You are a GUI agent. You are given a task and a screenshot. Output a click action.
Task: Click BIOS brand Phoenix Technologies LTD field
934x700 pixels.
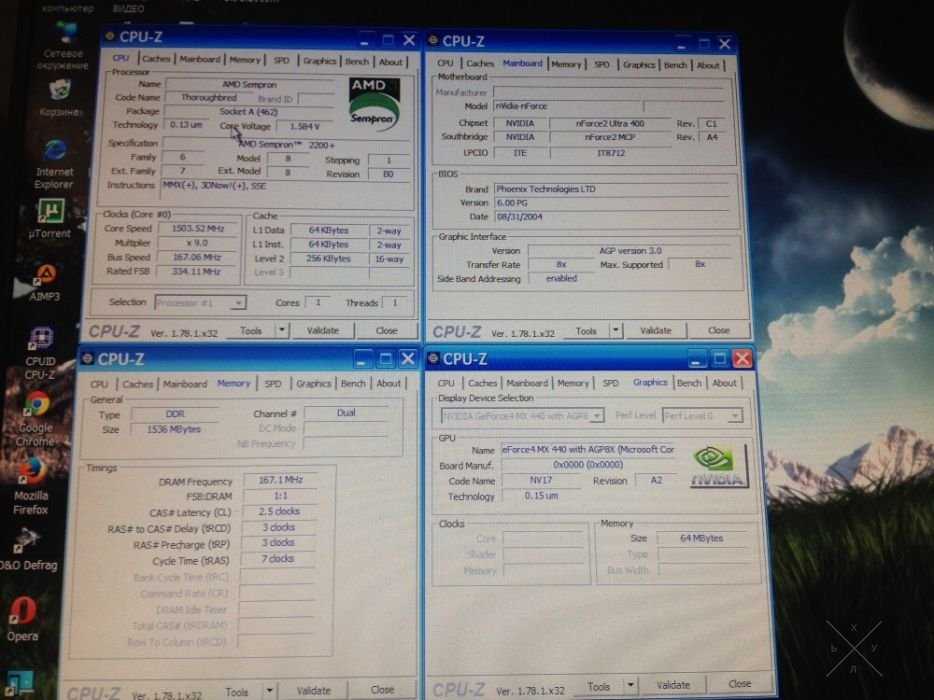612,189
